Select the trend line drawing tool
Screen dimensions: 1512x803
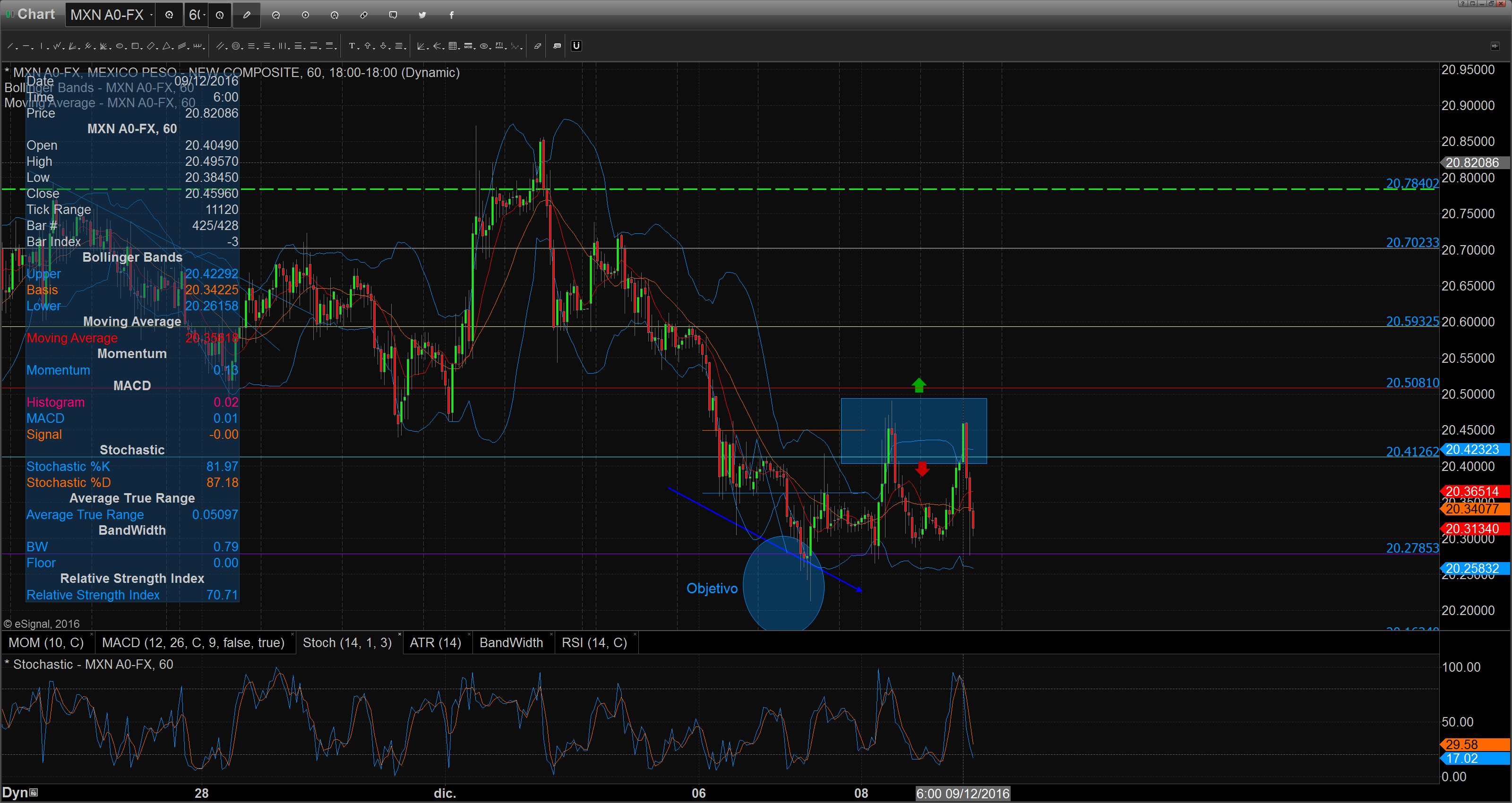(x=9, y=46)
